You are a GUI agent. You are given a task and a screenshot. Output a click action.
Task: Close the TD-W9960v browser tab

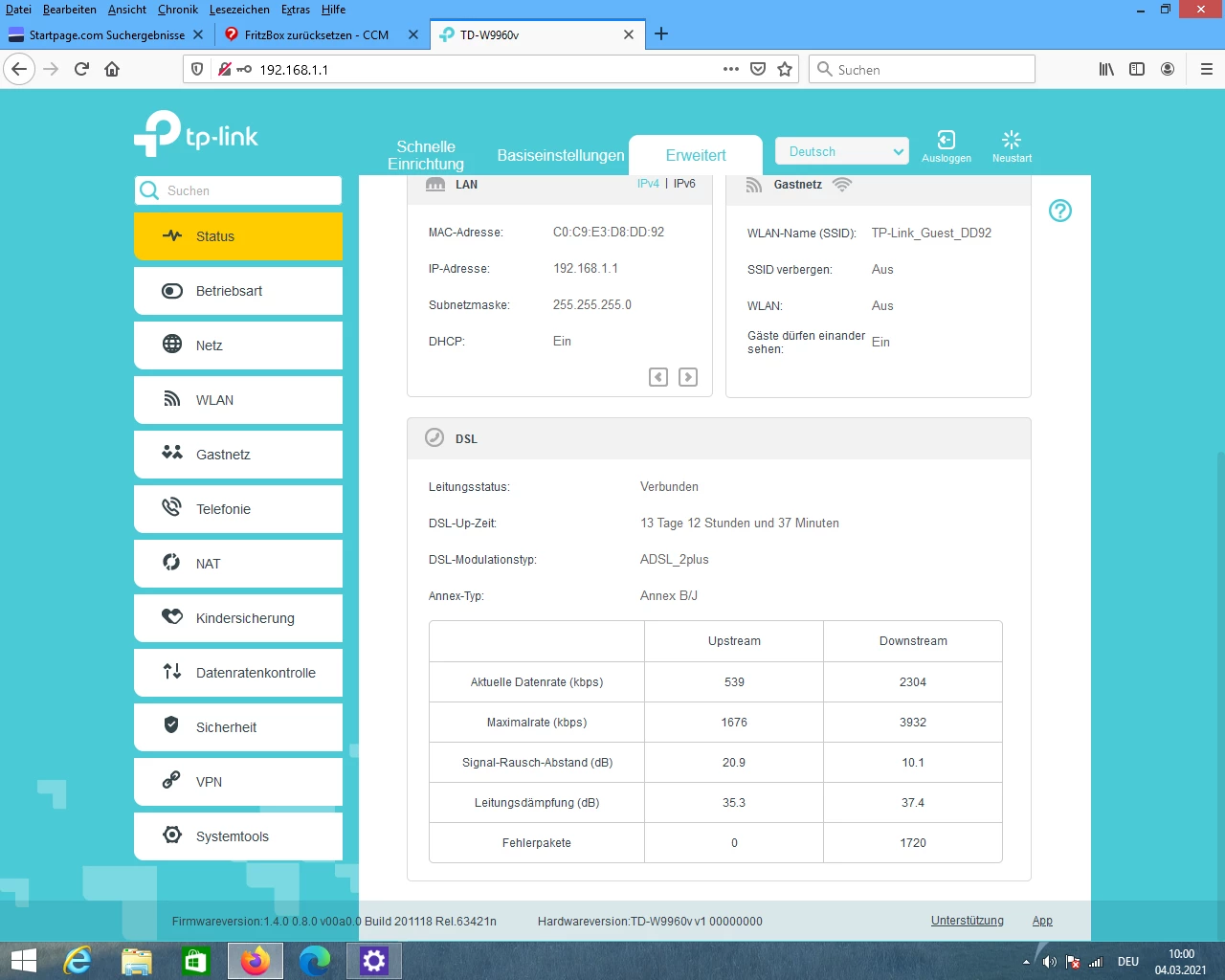pos(629,34)
